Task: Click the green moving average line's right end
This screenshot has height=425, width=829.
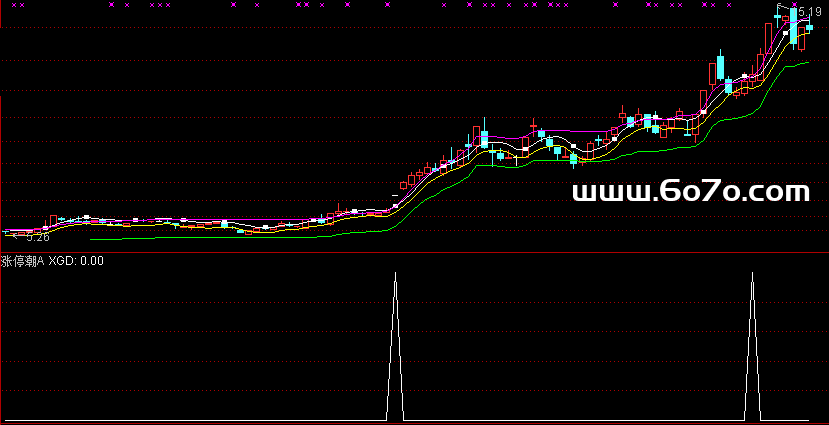Action: click(x=806, y=62)
